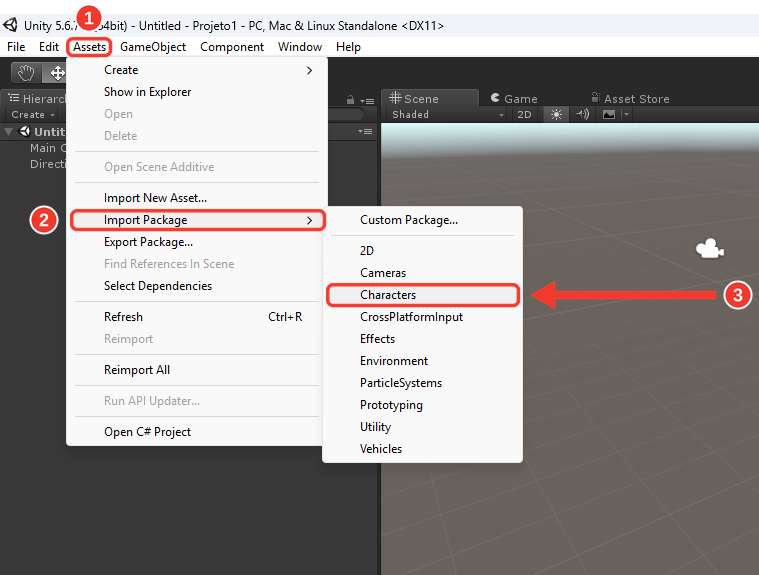This screenshot has height=575, width=759.
Task: Import the Prototyping package
Action: coord(423,405)
